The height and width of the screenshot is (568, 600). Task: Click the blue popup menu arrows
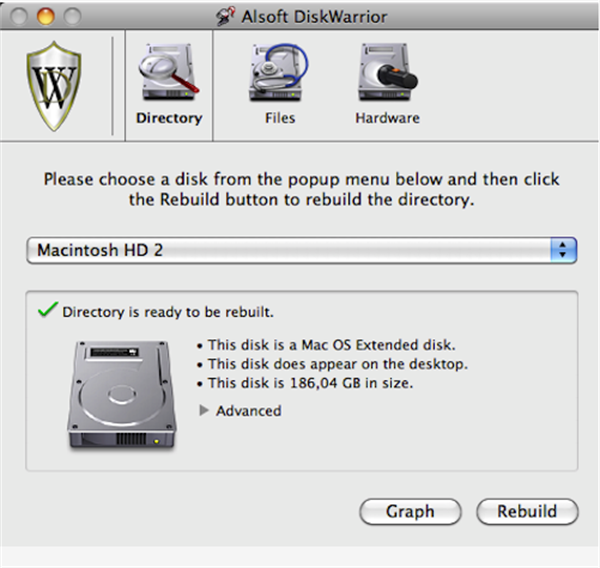coord(563,250)
